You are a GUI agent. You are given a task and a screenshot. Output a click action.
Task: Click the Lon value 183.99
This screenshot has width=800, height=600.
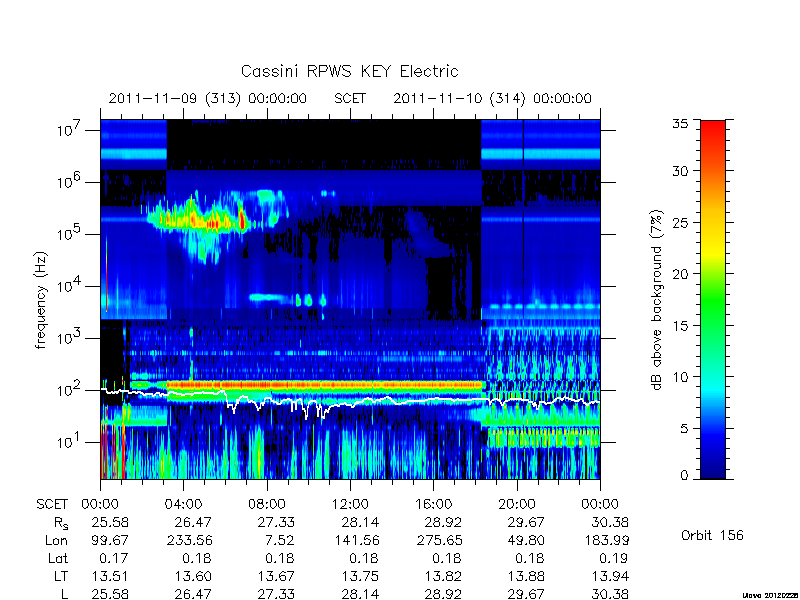point(606,540)
